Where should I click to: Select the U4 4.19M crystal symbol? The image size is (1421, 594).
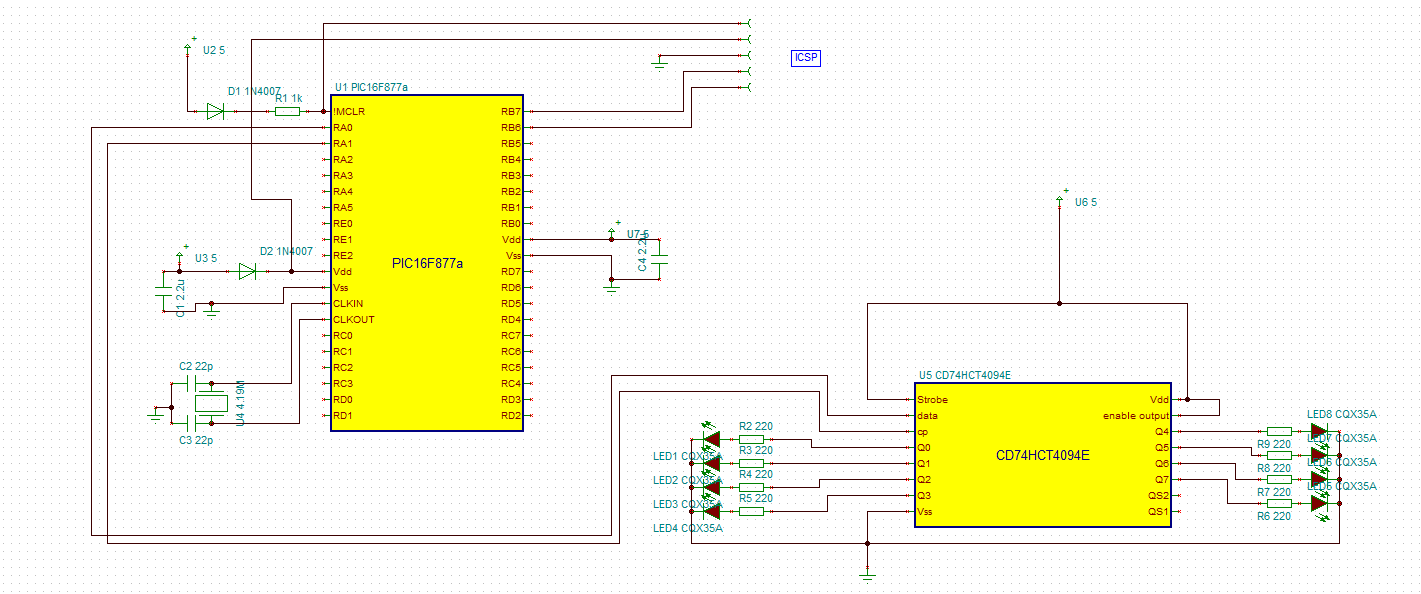point(212,403)
